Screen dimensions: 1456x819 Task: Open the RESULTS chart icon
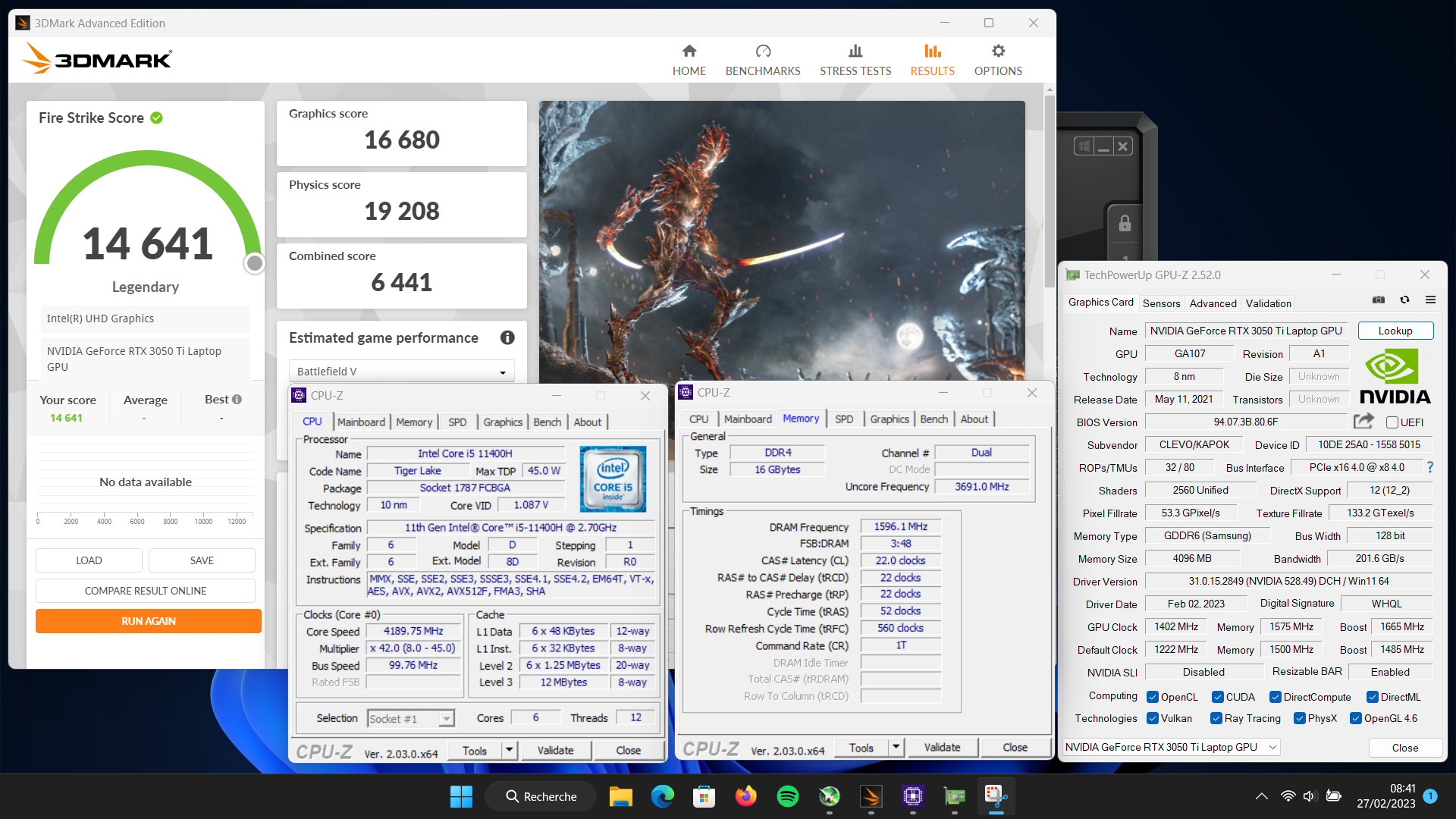click(x=932, y=51)
